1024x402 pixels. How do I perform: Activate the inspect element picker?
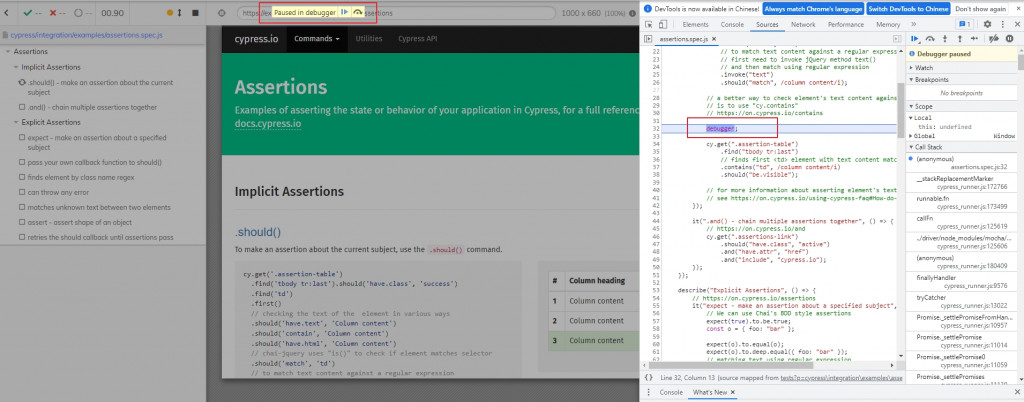coord(649,25)
